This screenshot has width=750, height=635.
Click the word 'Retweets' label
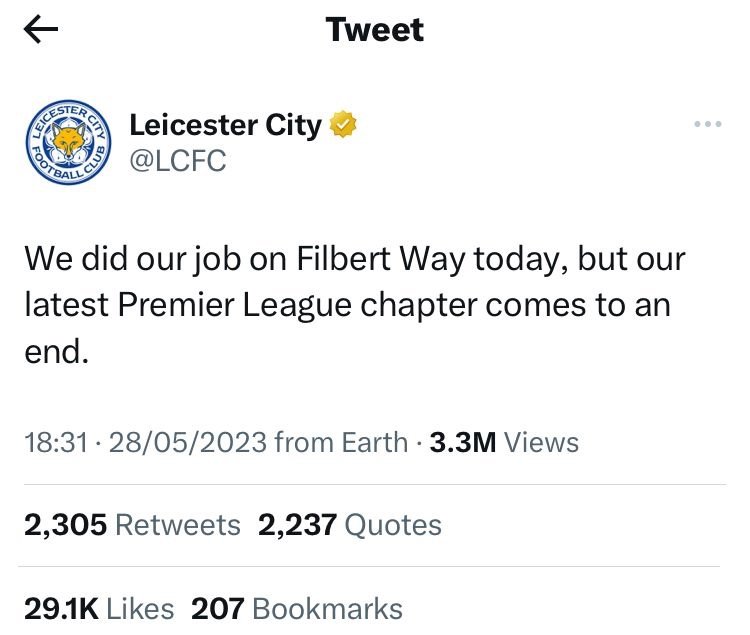coord(178,525)
